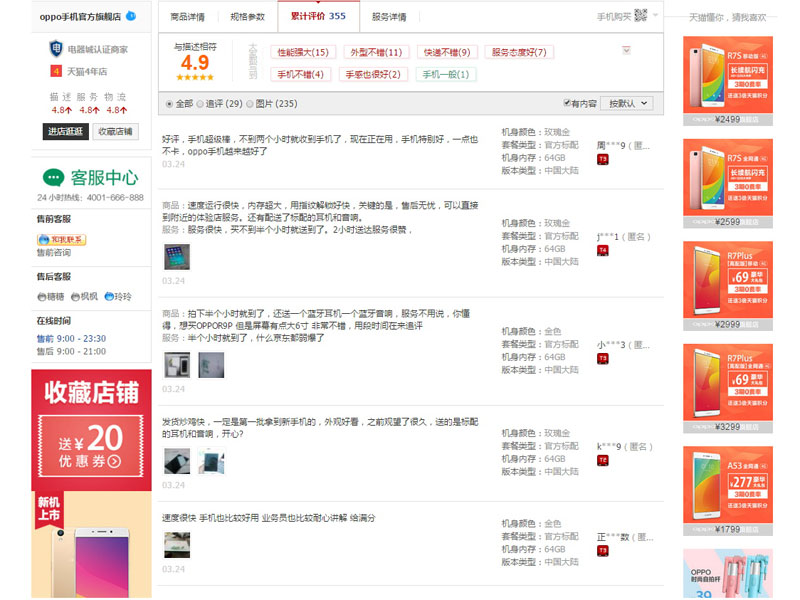This screenshot has height=600, width=800.
Task: Expand the review tags with the down arrow
Action: [627, 50]
